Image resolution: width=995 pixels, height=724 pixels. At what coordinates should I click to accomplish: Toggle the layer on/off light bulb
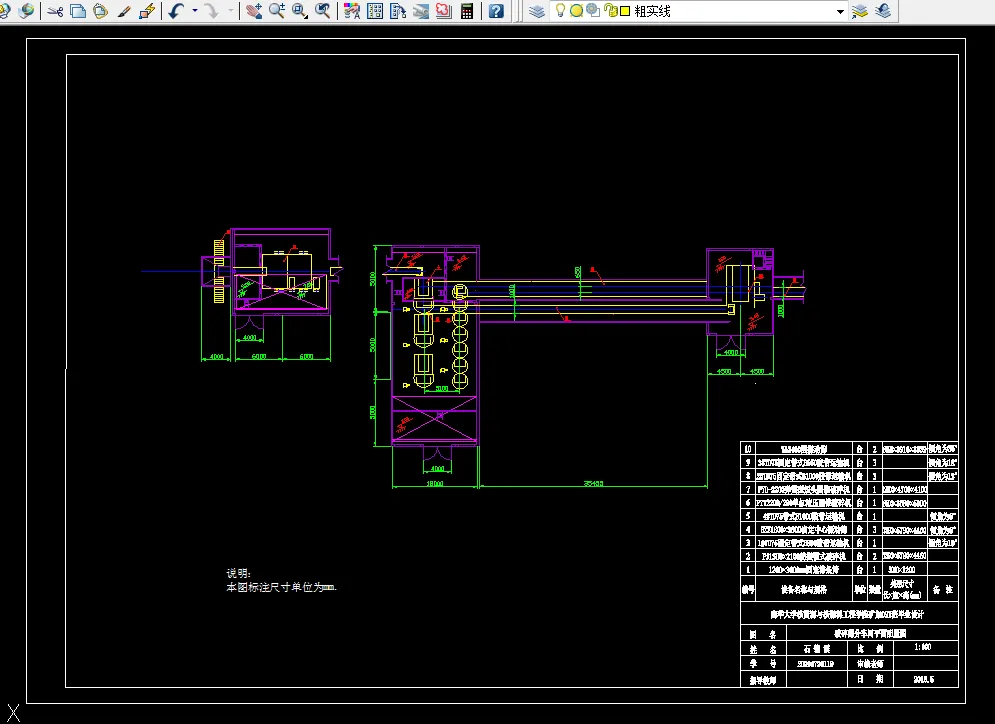click(560, 10)
